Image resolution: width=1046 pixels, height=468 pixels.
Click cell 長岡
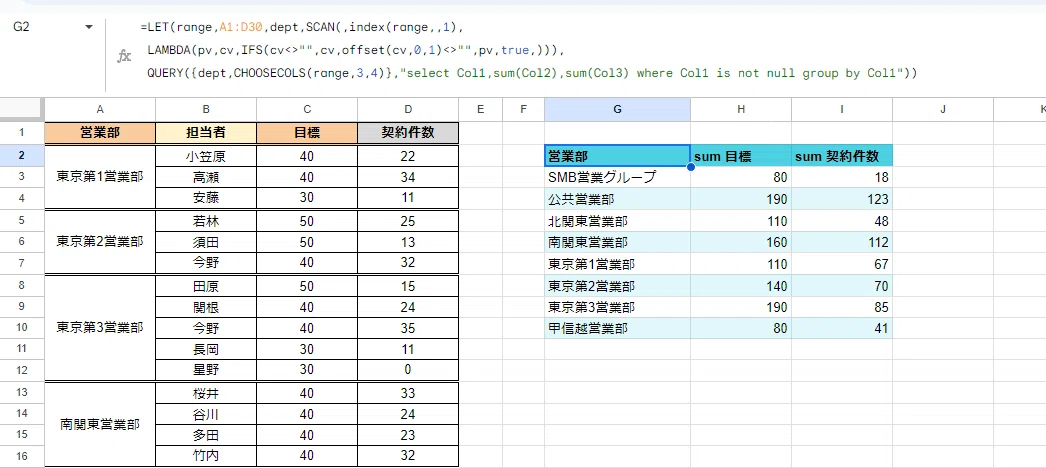(x=206, y=349)
